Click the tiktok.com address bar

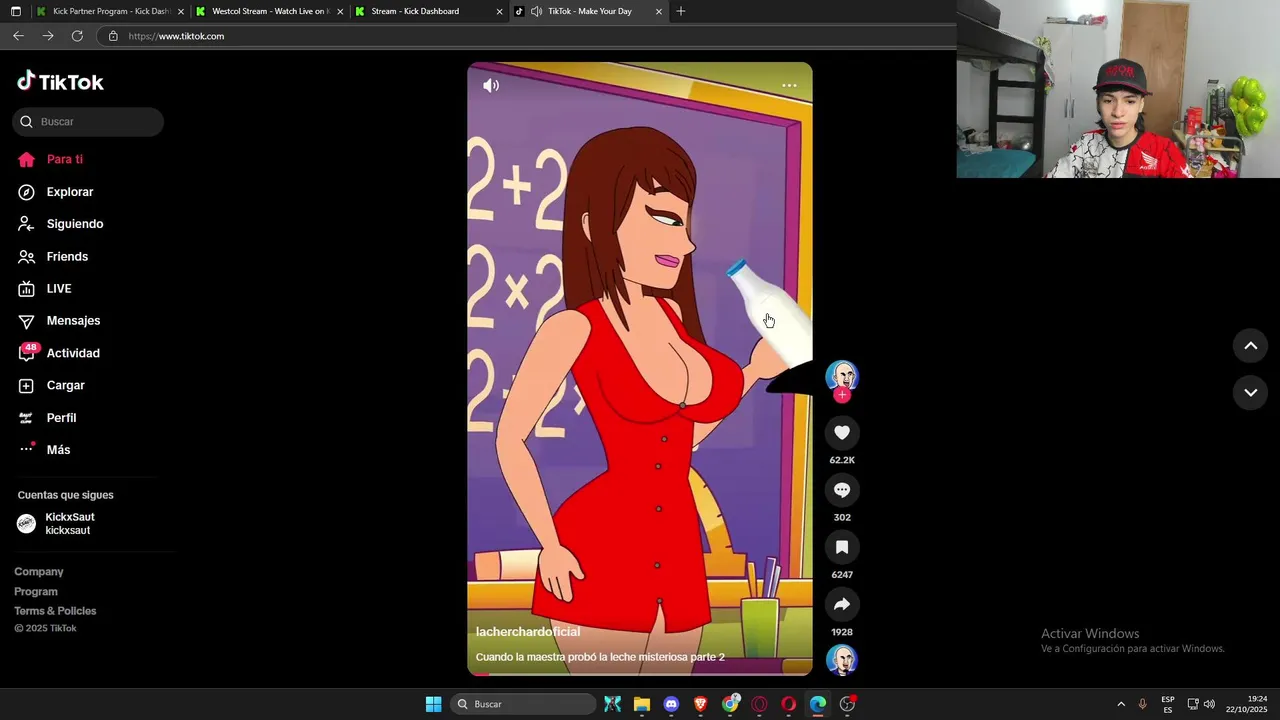coord(525,36)
